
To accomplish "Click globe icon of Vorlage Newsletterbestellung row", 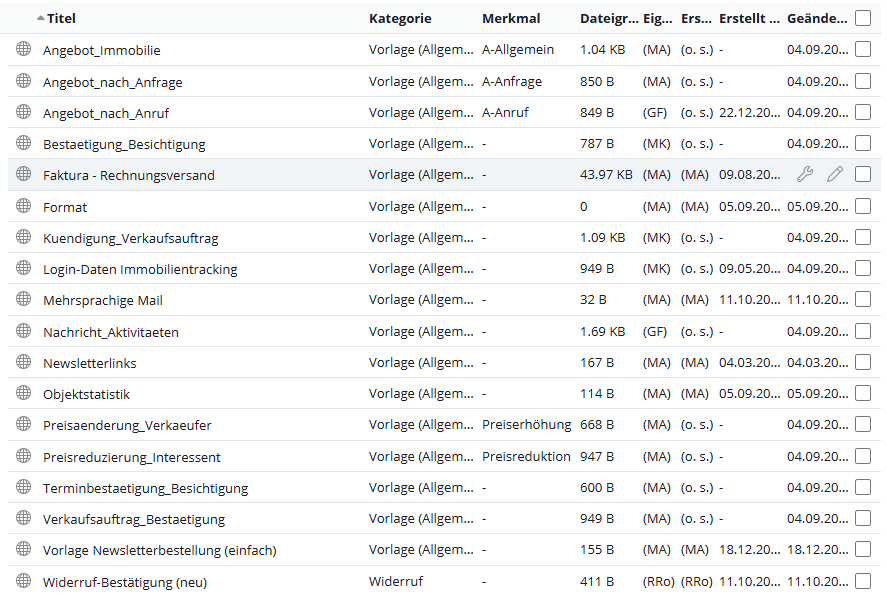I will (x=23, y=549).
